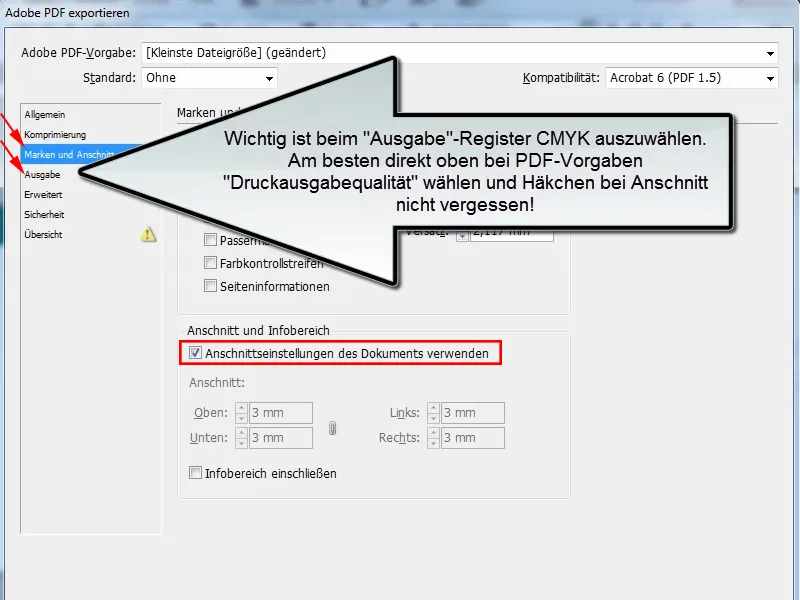Click the yellow warning icon beside Übersicht
Screen dimensions: 800x600
tap(148, 234)
